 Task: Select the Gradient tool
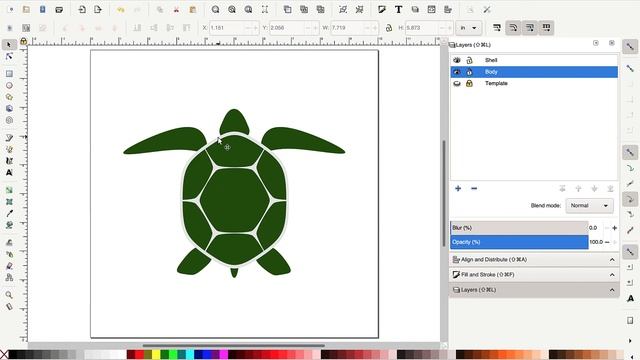point(9,190)
